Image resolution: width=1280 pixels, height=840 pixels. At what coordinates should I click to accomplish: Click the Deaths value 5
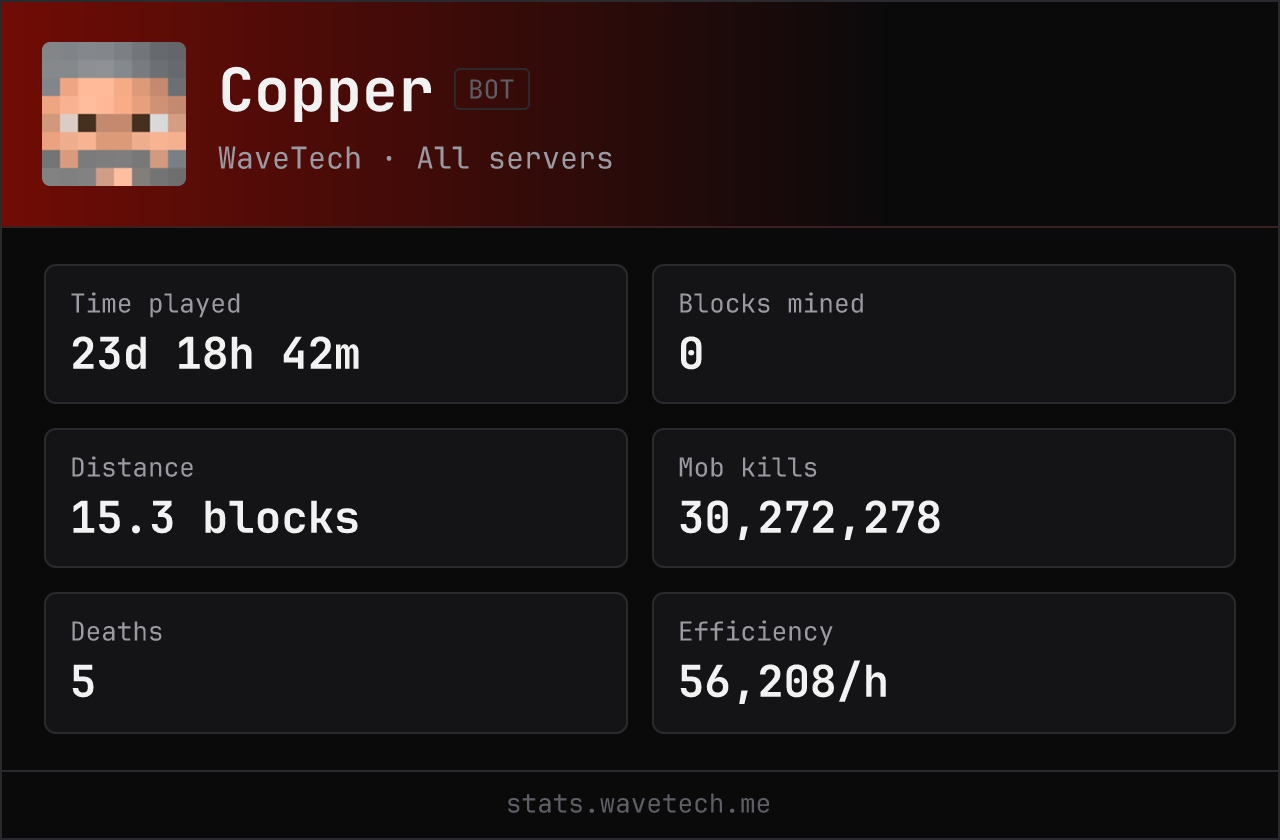point(83,682)
